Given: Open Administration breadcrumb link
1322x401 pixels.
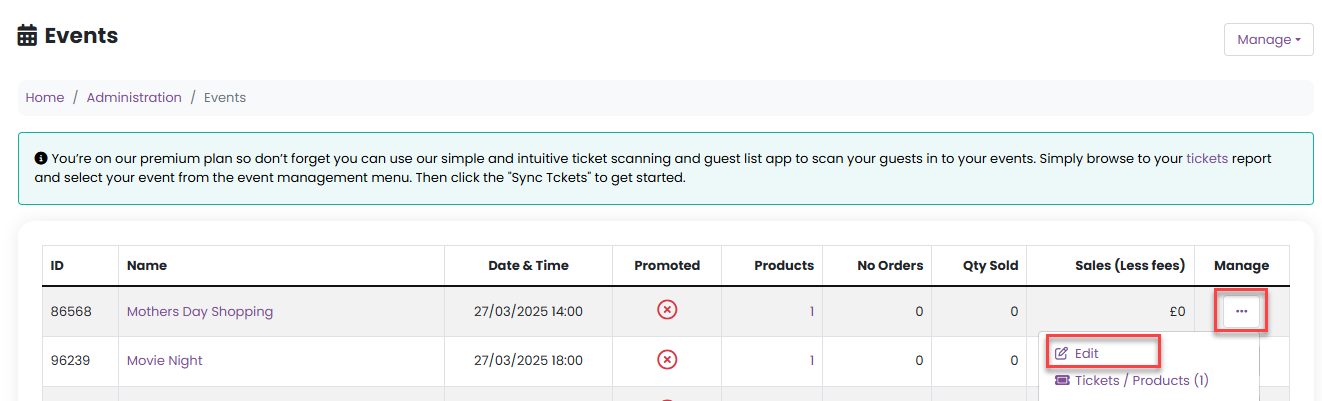Looking at the screenshot, I should coord(134,98).
